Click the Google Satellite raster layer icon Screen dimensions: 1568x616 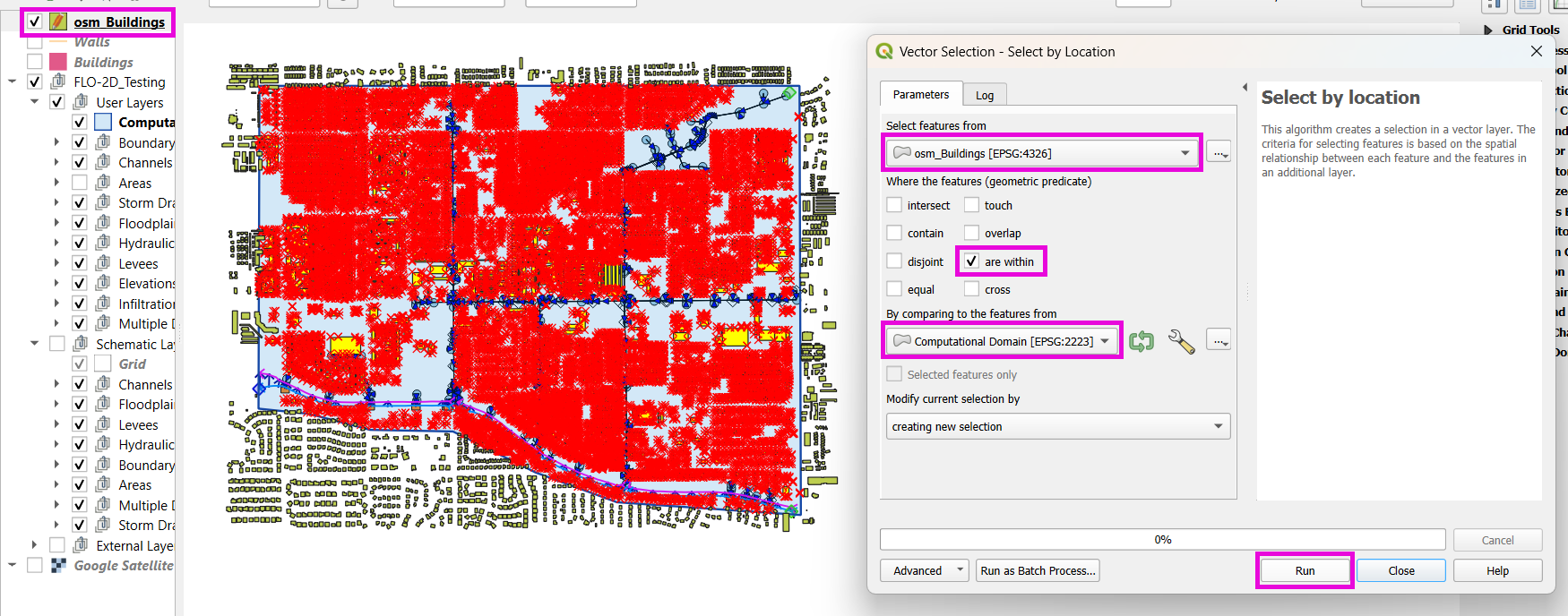click(58, 565)
